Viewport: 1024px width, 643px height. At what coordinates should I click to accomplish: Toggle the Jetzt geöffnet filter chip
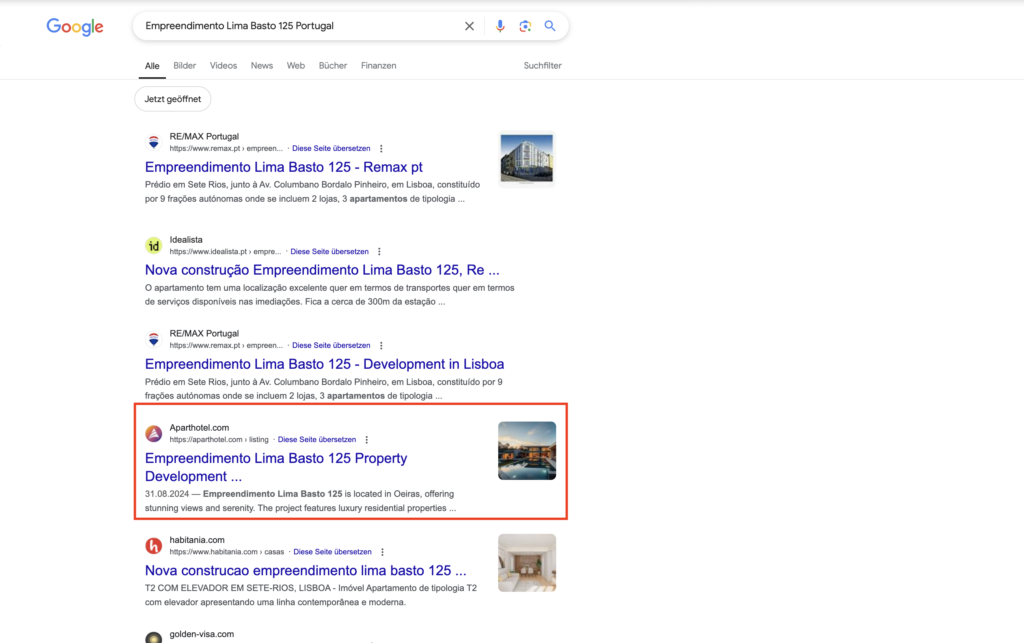(173, 99)
